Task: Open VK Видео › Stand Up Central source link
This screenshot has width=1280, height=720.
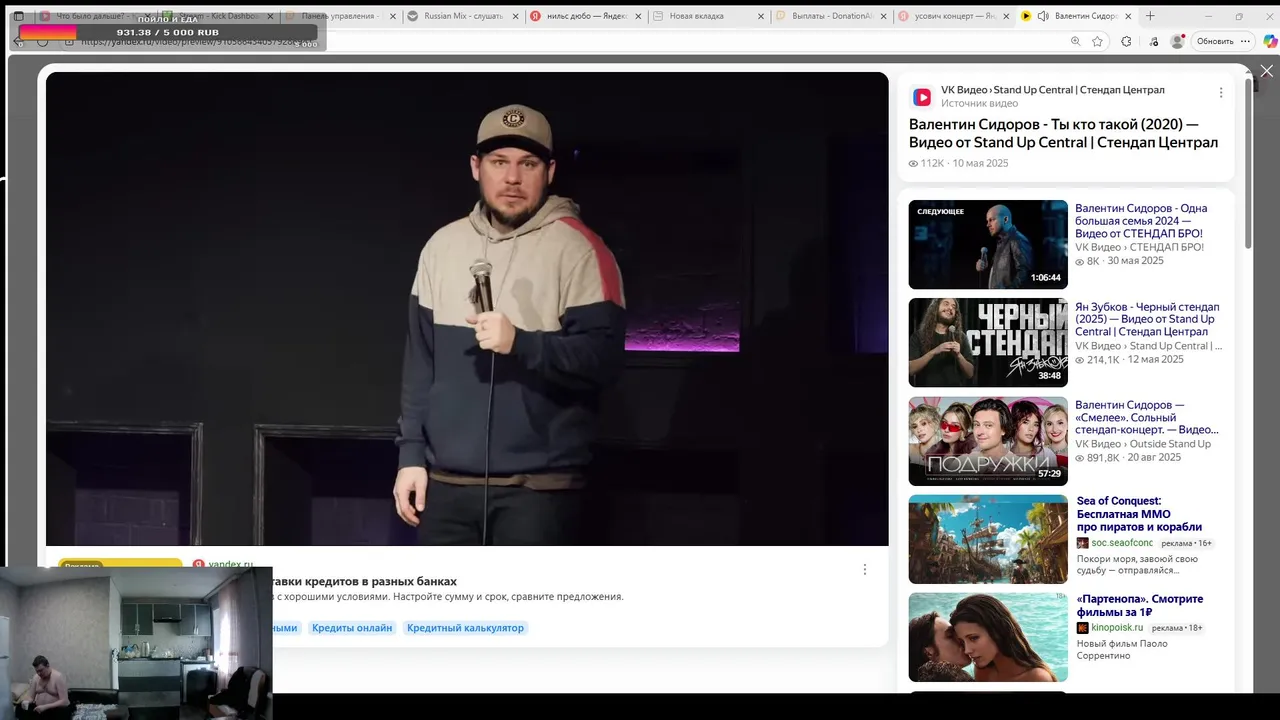Action: (x=1053, y=90)
